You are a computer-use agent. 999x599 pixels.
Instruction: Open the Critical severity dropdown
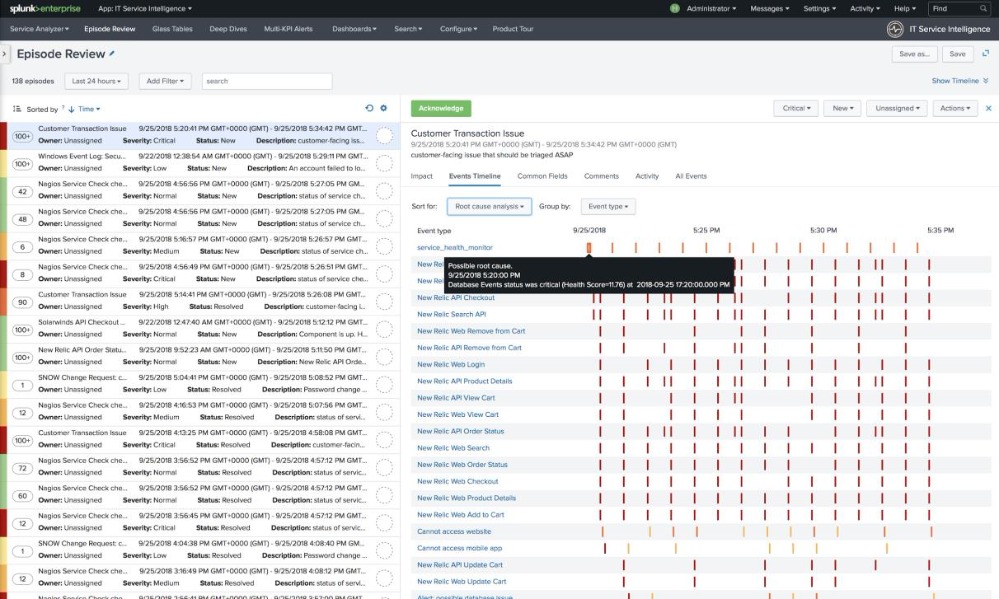click(796, 108)
